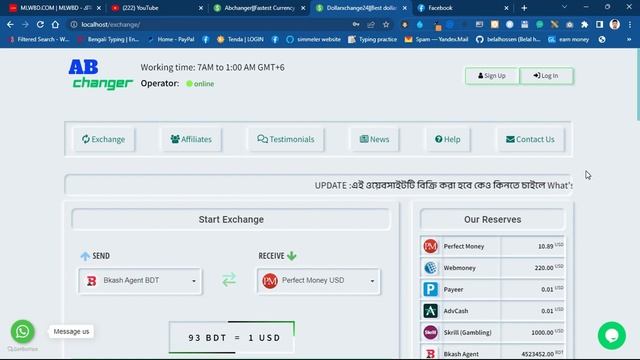Switch to the MLWBD.COM tab

55,8
